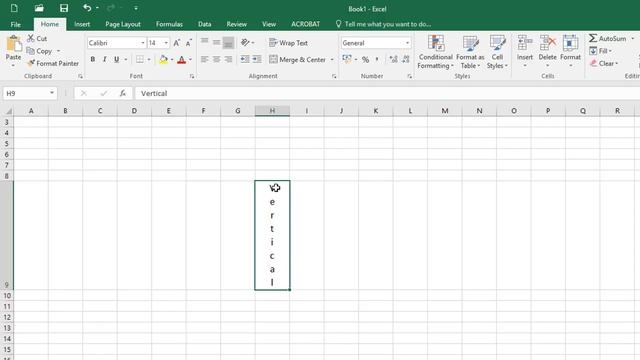The height and width of the screenshot is (360, 640).
Task: Click the Insert Function fx icon
Action: tap(122, 93)
